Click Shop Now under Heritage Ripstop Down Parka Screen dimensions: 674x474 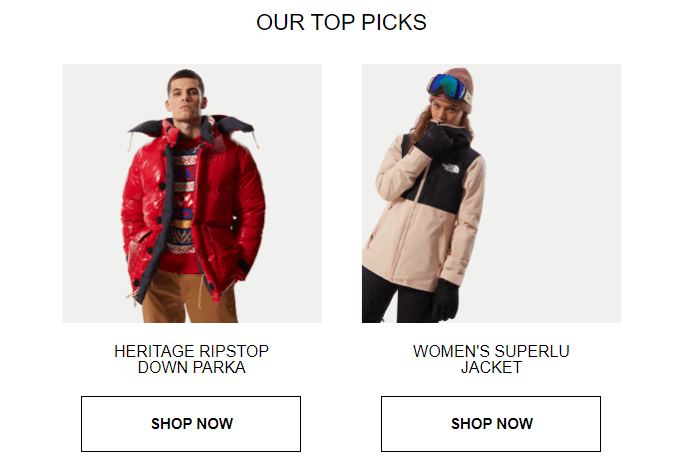pyautogui.click(x=191, y=424)
